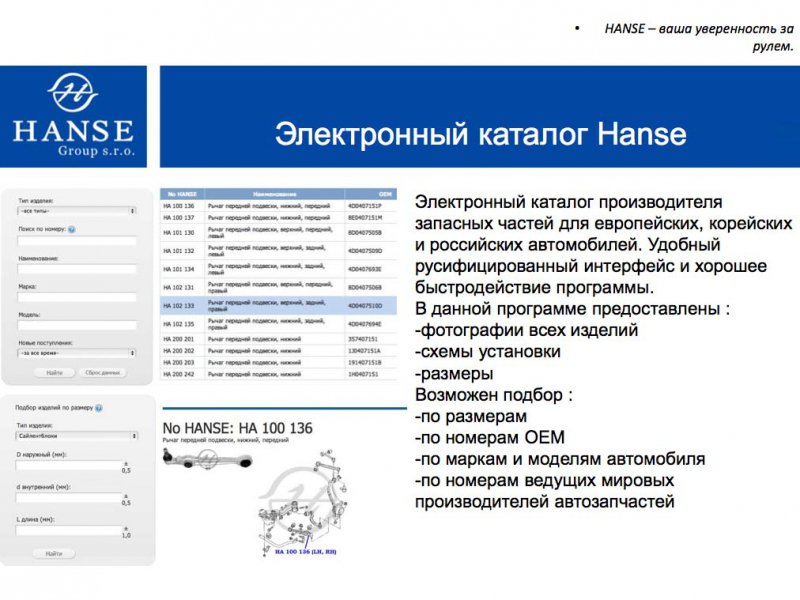Click the HANSE Group s.r.o. logo
This screenshot has height=600, width=800.
click(73, 116)
